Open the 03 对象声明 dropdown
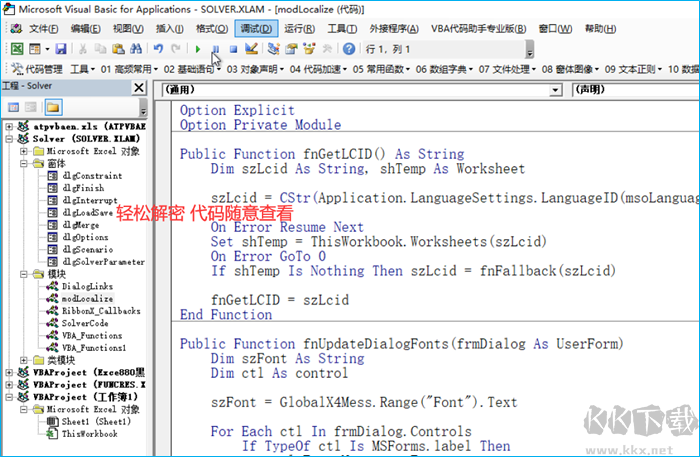This screenshot has width=700, height=457. [255, 69]
